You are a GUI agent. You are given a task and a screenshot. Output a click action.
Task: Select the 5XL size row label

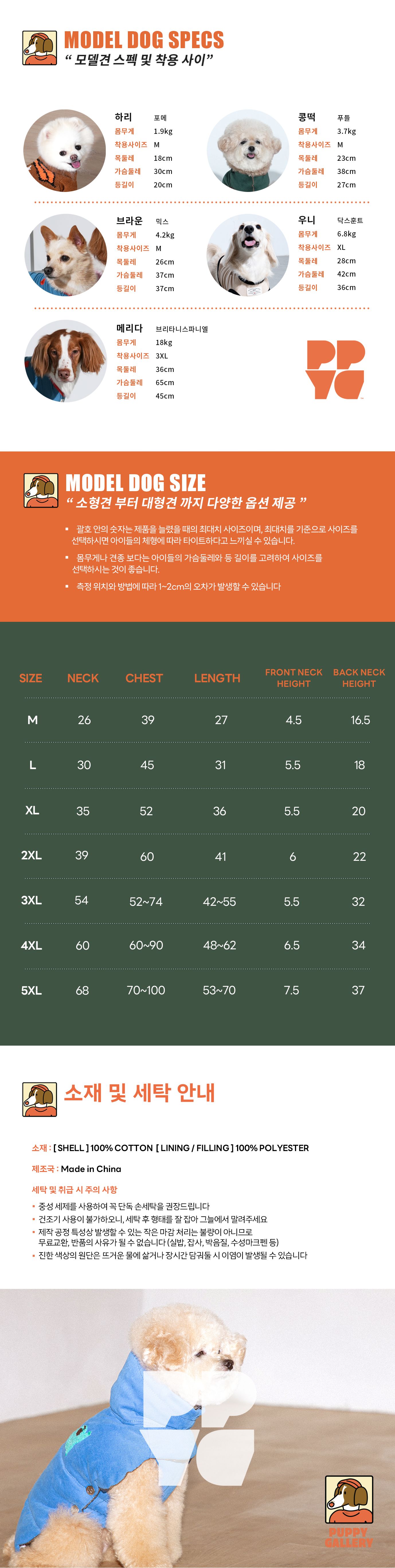pyautogui.click(x=32, y=990)
